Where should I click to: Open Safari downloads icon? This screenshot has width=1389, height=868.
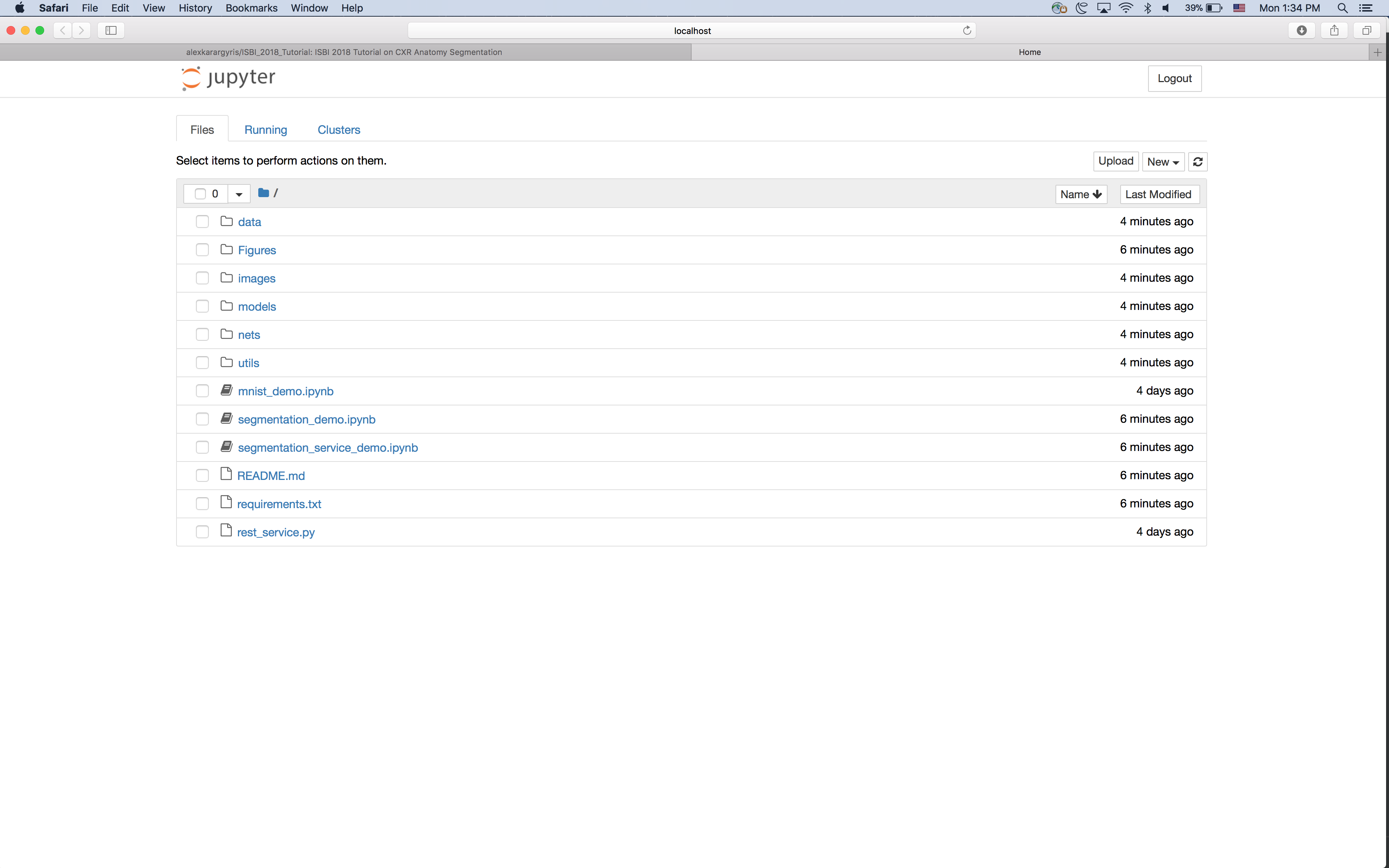click(x=1301, y=30)
